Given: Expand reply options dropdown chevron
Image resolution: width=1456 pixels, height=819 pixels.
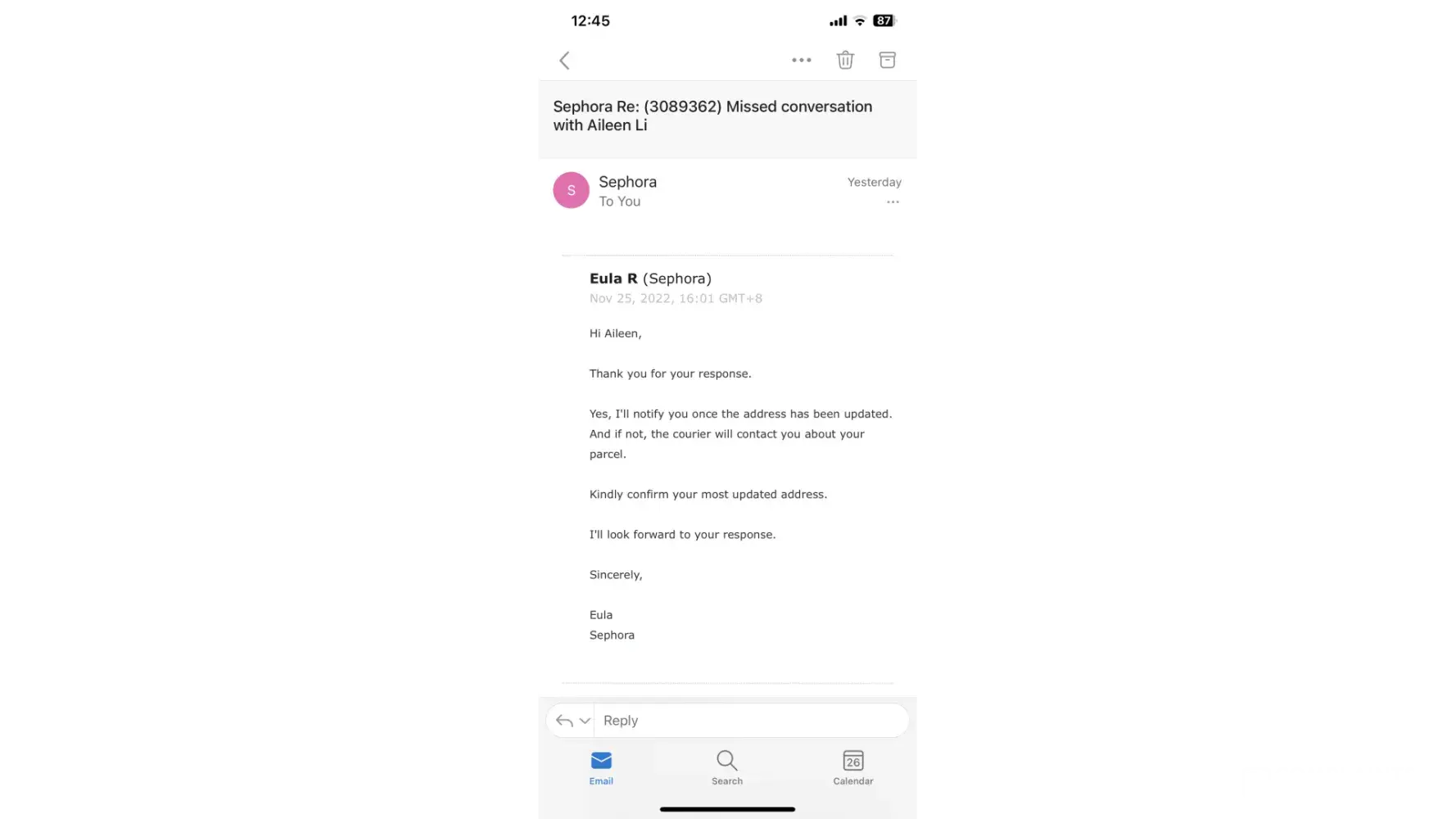Looking at the screenshot, I should pyautogui.click(x=585, y=721).
